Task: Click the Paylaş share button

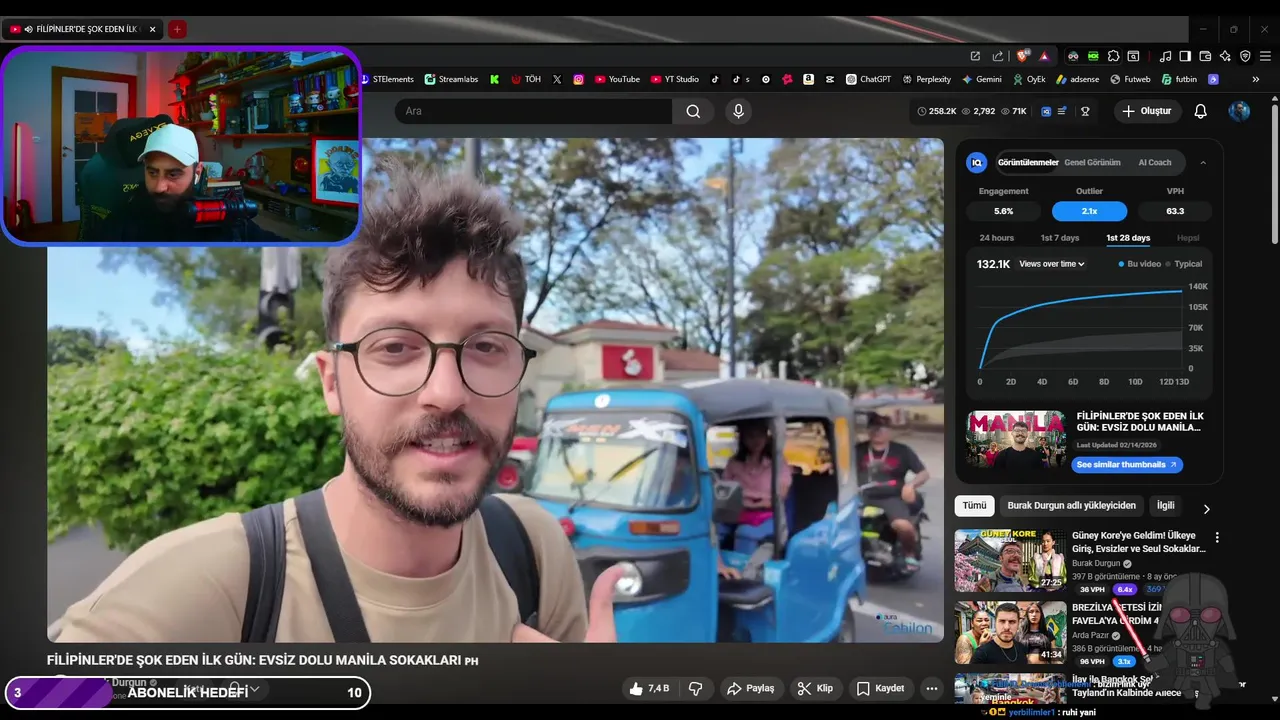Action: [x=751, y=688]
